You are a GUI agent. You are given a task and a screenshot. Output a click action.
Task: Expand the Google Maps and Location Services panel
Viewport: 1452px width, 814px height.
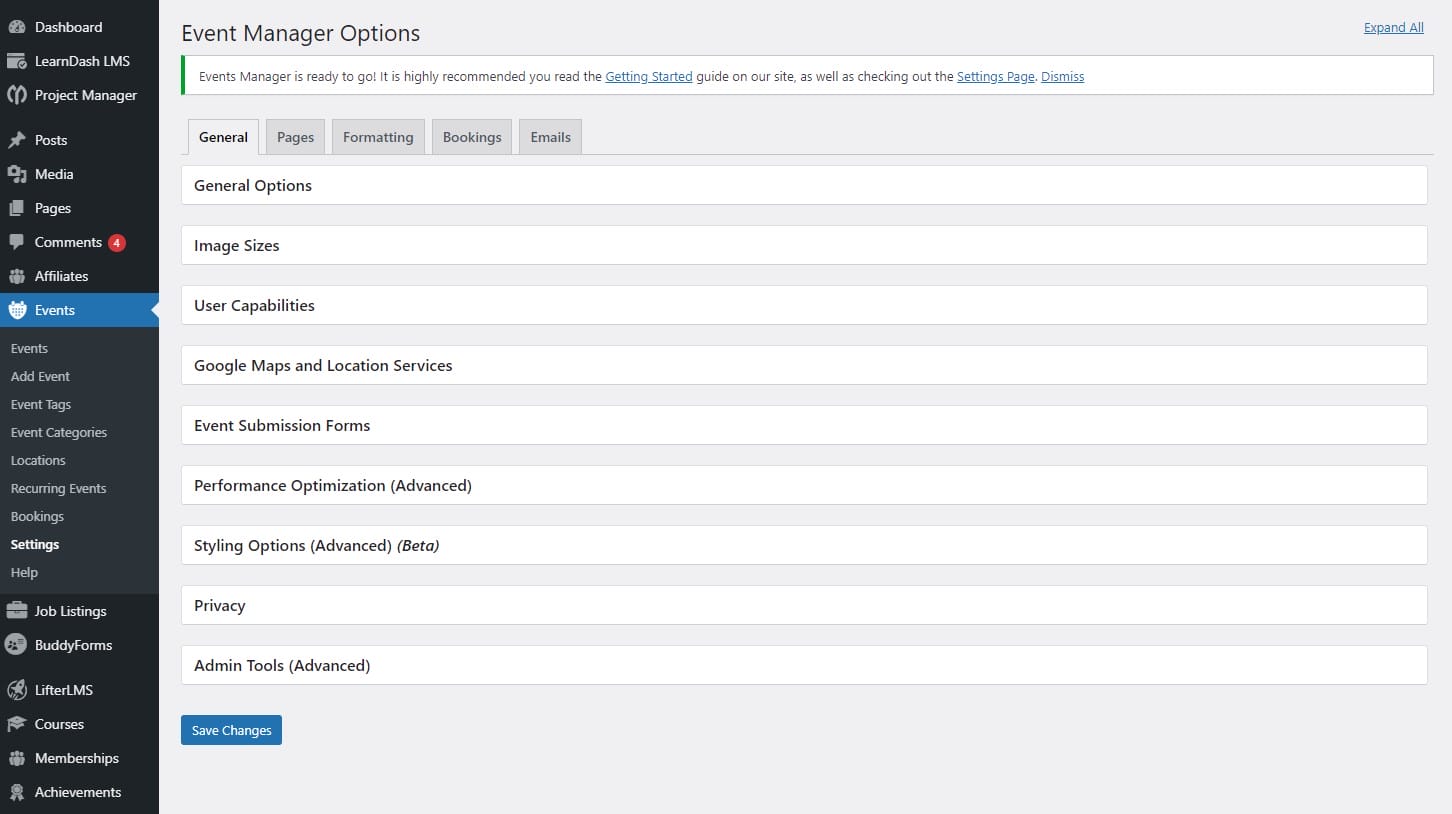click(x=323, y=366)
